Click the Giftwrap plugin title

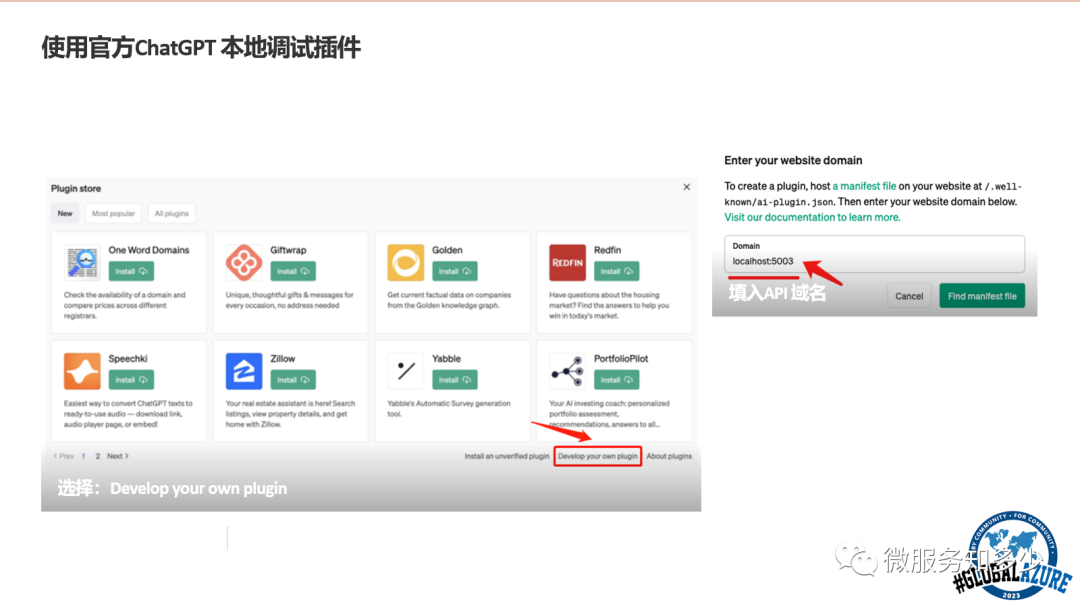click(x=288, y=250)
